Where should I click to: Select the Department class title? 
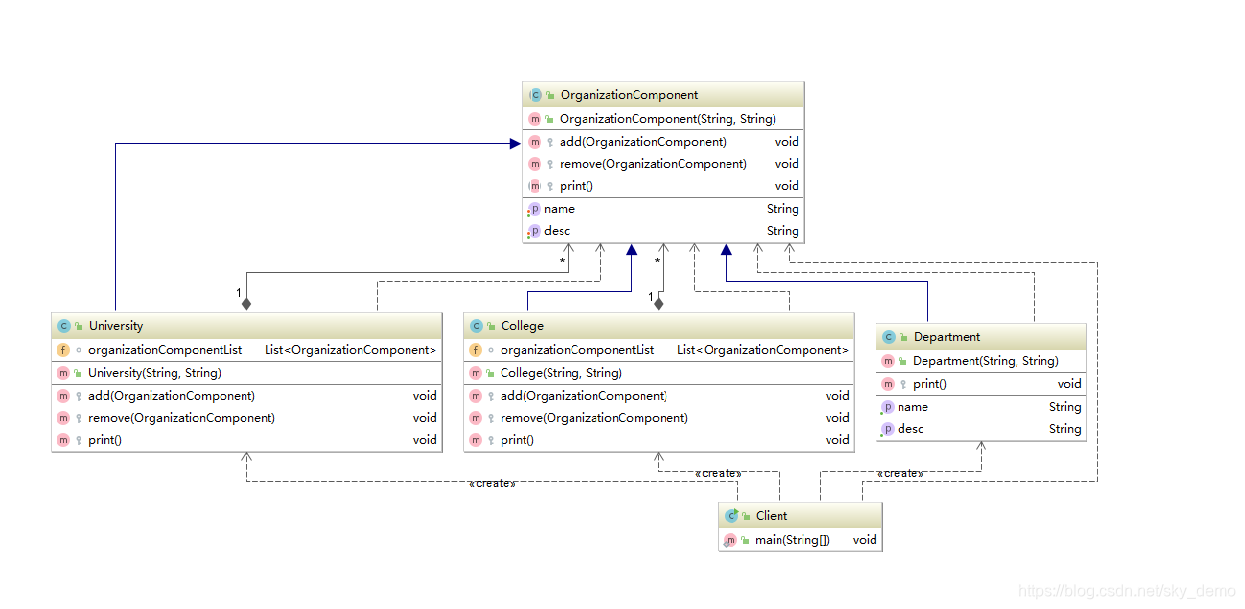coord(947,337)
